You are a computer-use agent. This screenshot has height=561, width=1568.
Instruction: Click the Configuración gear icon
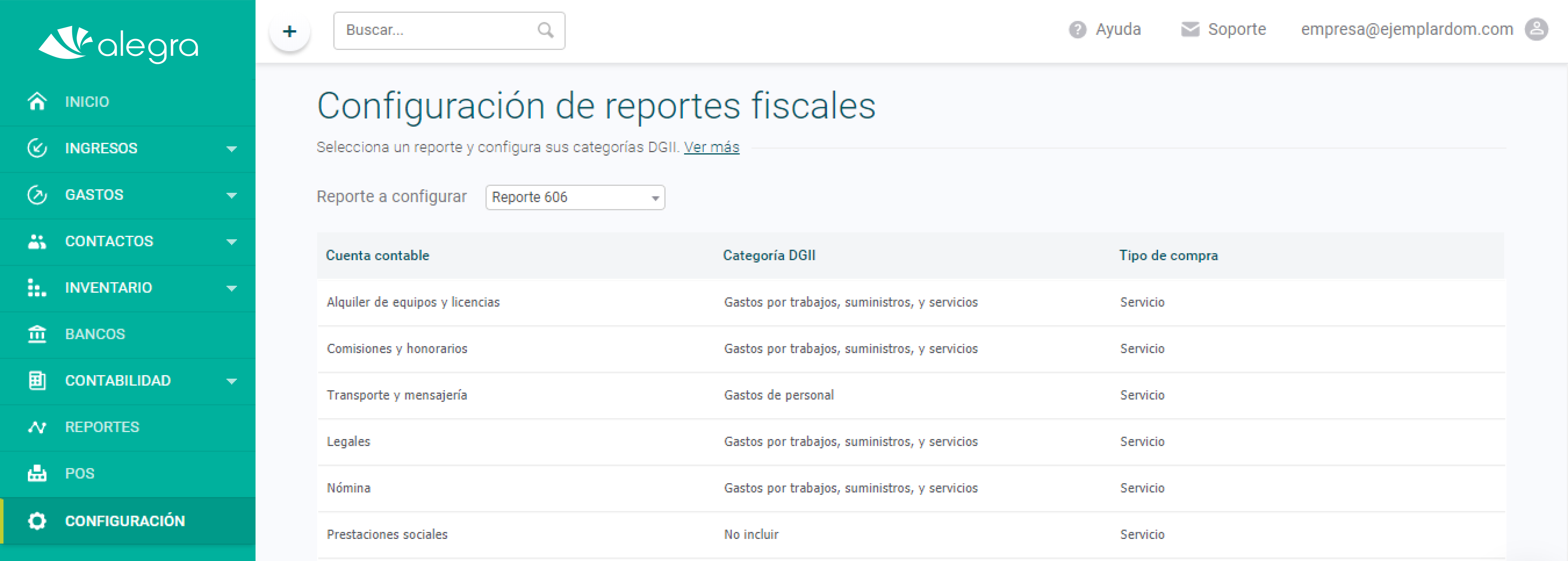(x=37, y=521)
